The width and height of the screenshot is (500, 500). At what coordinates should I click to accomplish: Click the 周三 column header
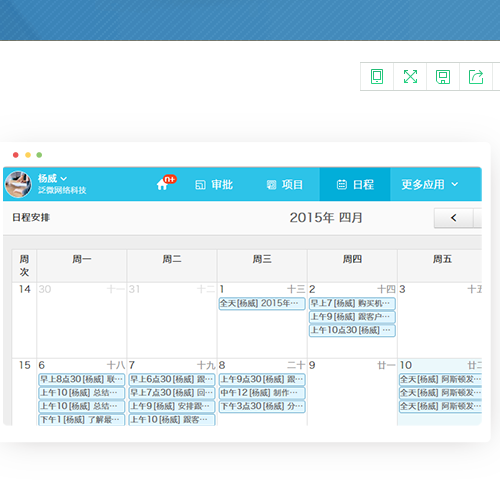[262, 265]
